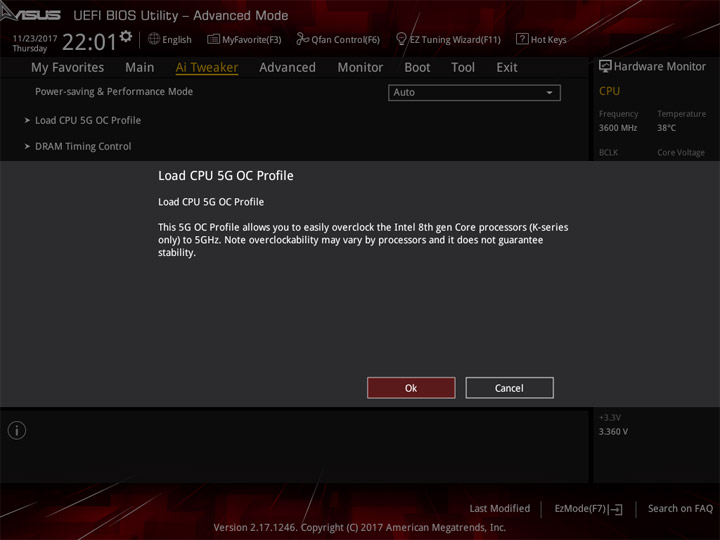Click the 3.360 V voltage value
The height and width of the screenshot is (540, 720).
613,432
